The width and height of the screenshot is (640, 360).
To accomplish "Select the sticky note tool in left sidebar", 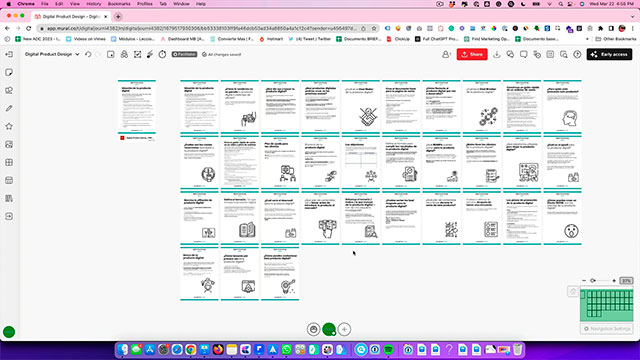I will point(9,72).
